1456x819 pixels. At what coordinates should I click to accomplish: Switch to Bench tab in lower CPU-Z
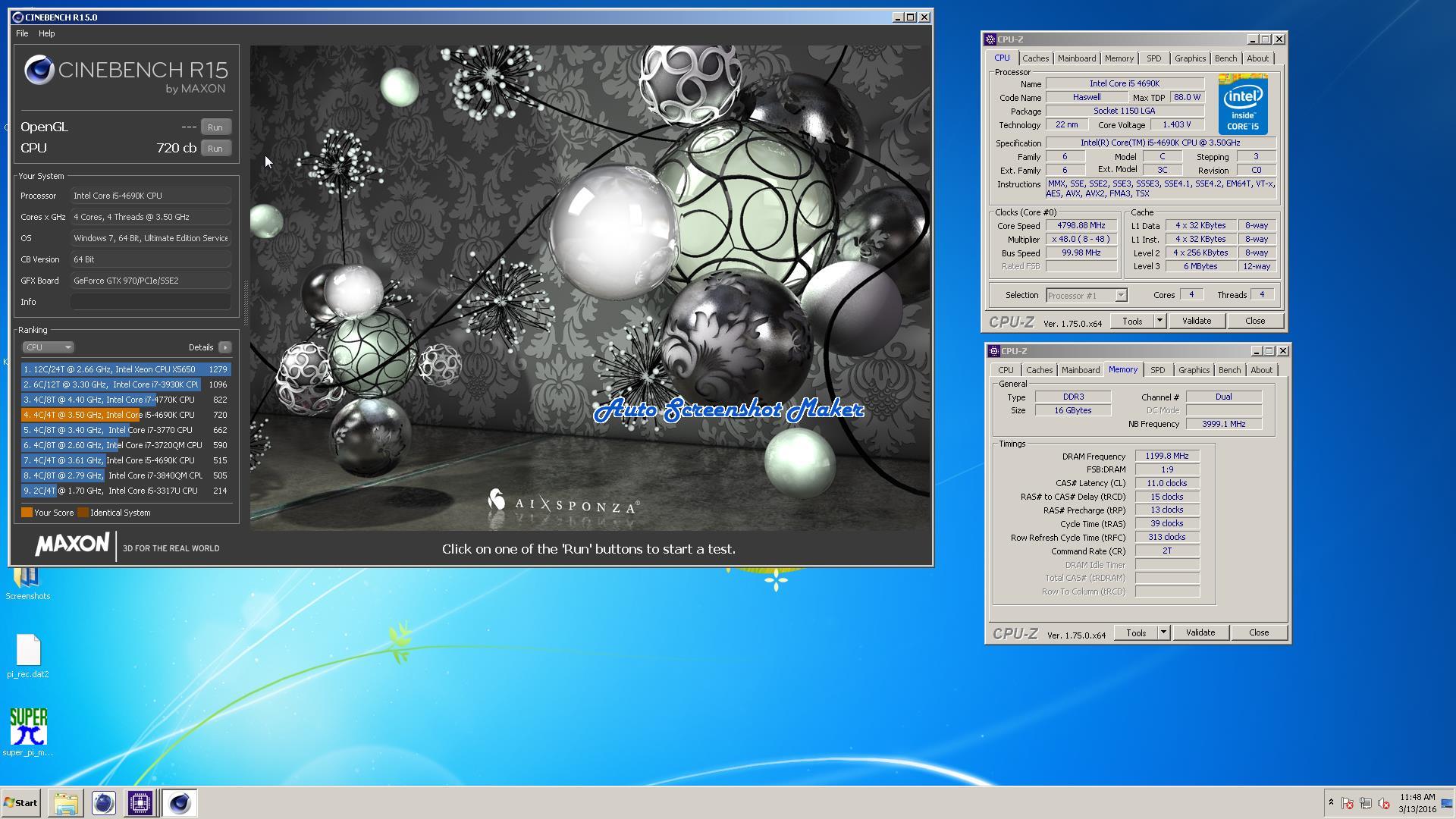click(x=1229, y=370)
